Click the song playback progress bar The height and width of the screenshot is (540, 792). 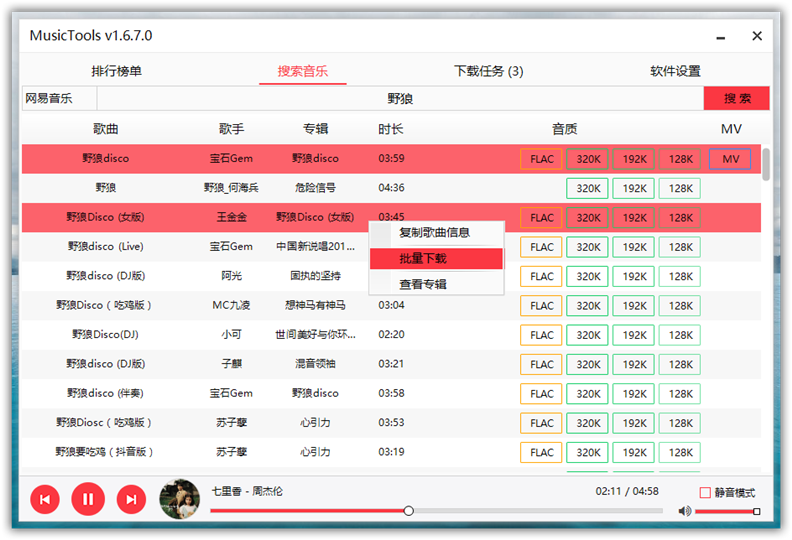pos(435,511)
